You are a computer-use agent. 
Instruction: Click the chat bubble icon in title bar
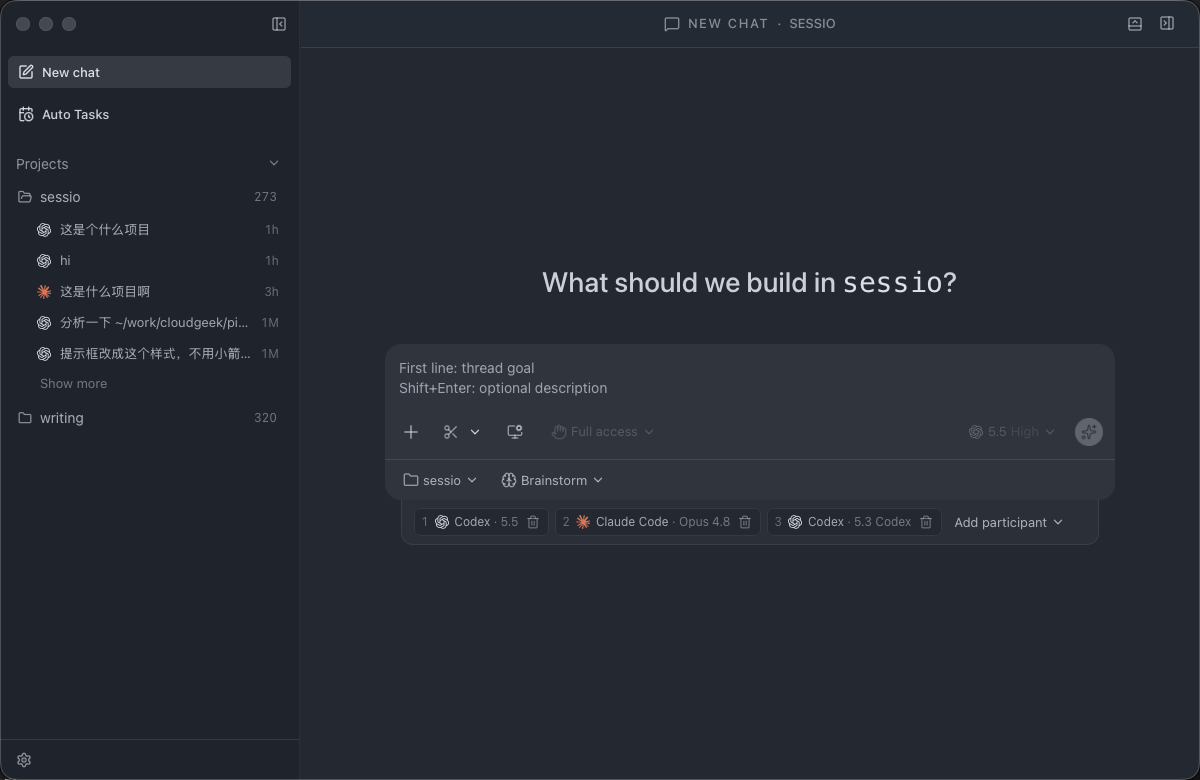tap(672, 24)
